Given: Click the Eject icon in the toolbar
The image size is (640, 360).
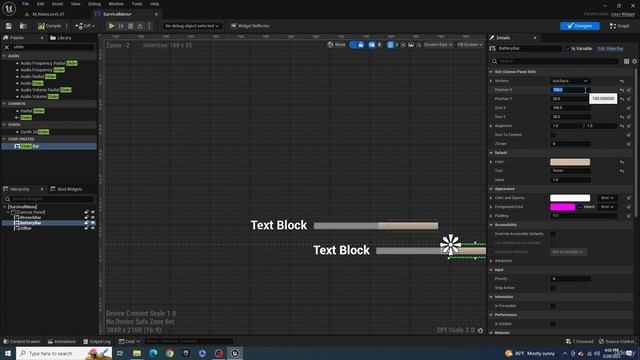Looking at the screenshot, I should pyautogui.click(x=140, y=26).
